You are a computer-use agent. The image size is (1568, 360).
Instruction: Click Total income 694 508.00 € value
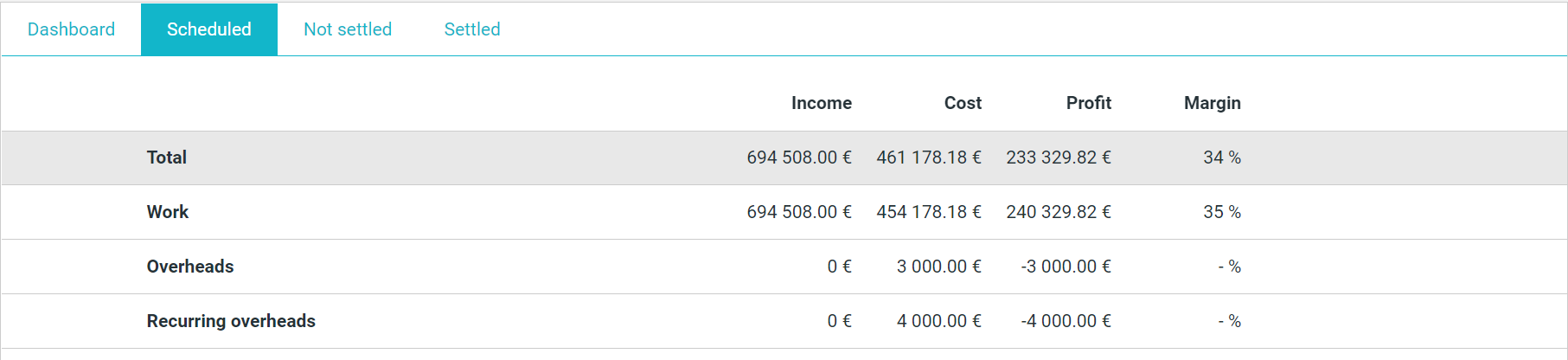(x=799, y=157)
